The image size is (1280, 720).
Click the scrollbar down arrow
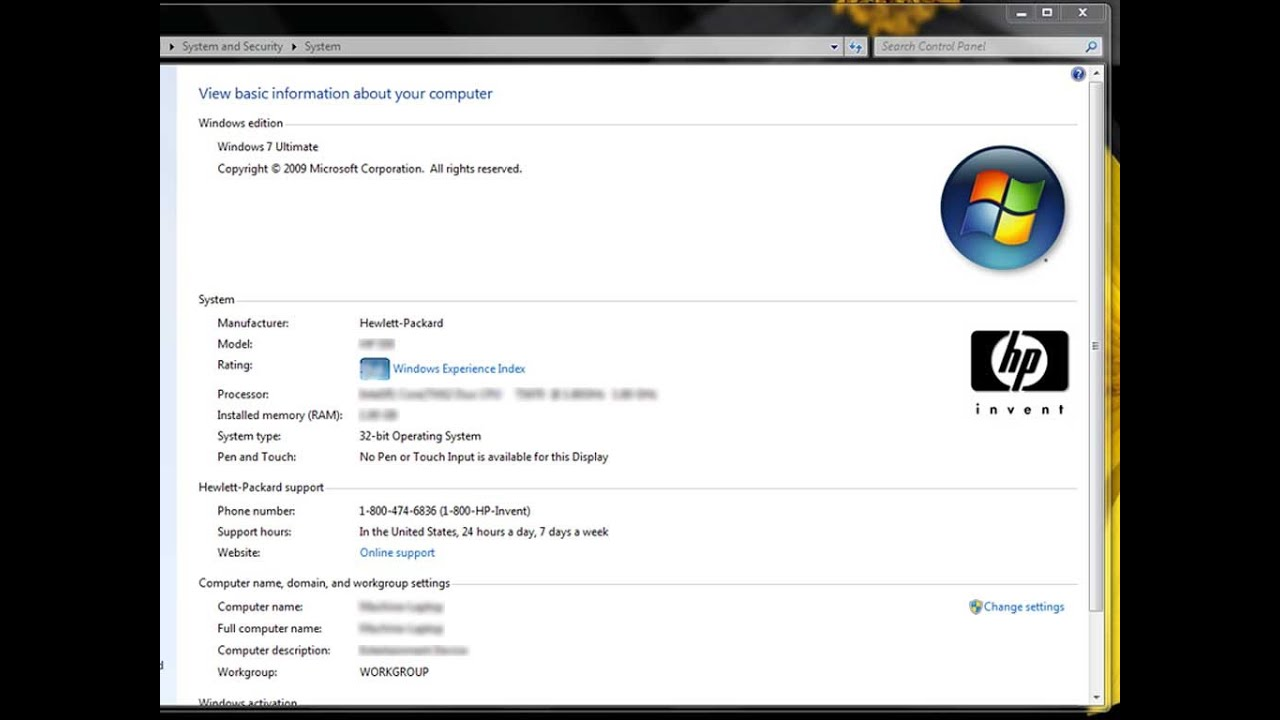point(1097,697)
